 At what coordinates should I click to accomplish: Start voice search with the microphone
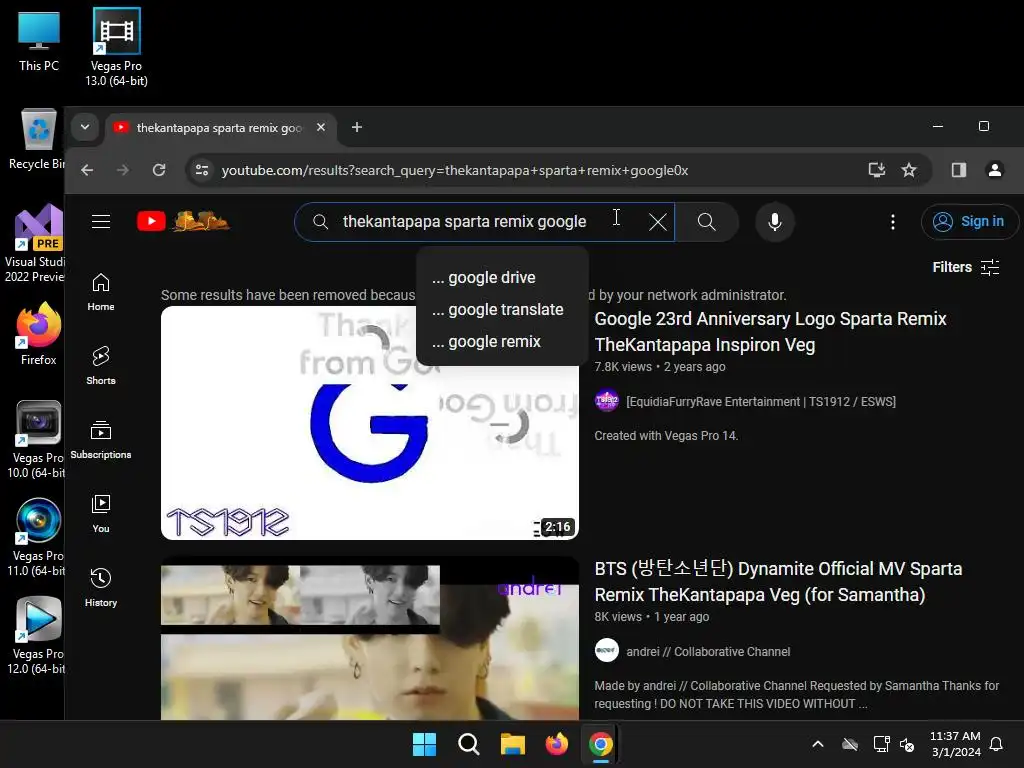click(775, 222)
